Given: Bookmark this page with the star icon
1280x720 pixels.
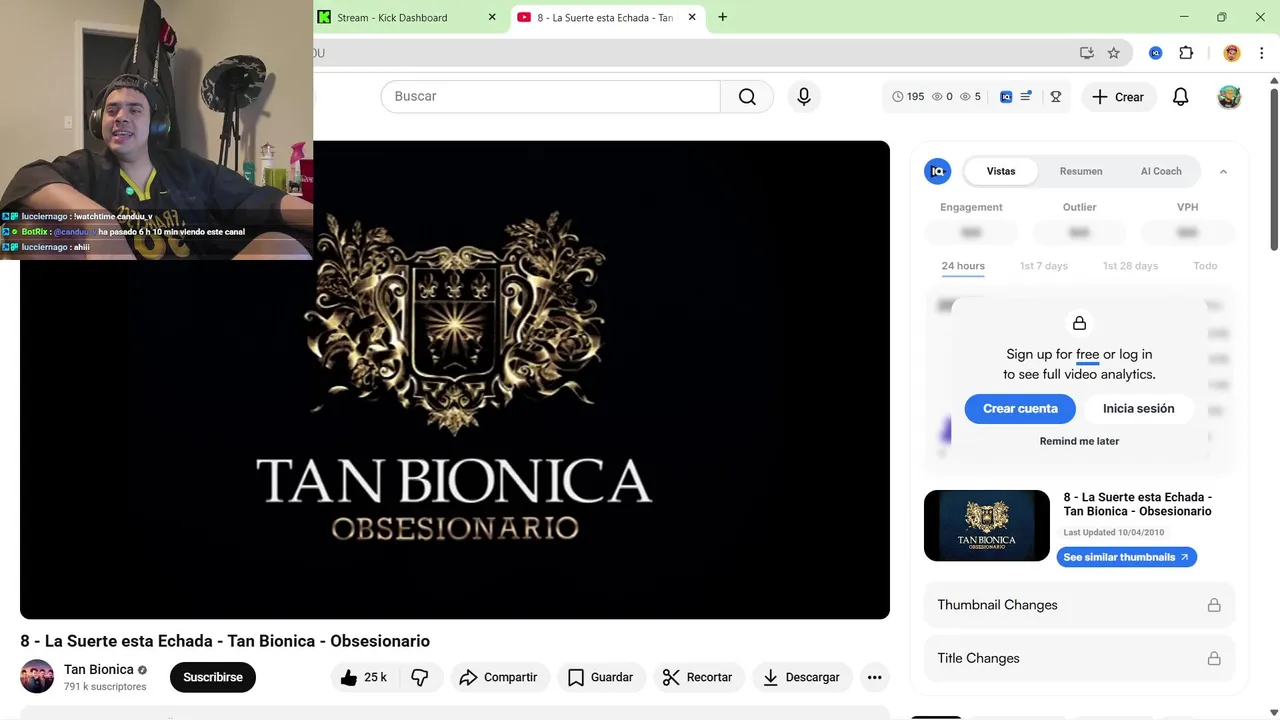Looking at the screenshot, I should click(x=1114, y=53).
